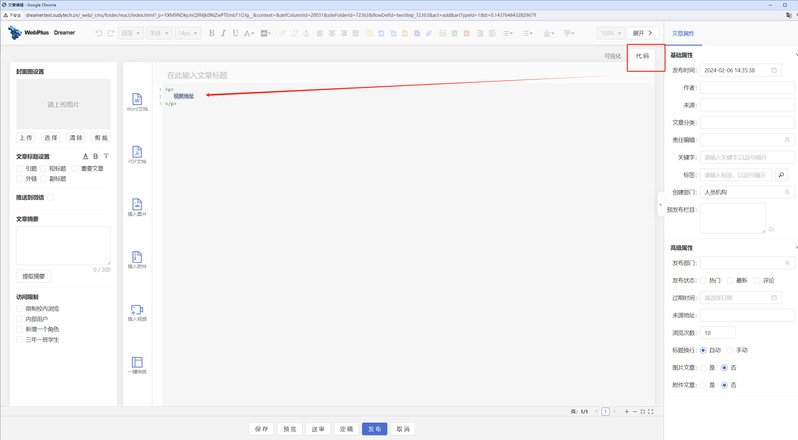Insert hyperlink with the link icon
The height and width of the screenshot is (440, 798).
[x=282, y=33]
